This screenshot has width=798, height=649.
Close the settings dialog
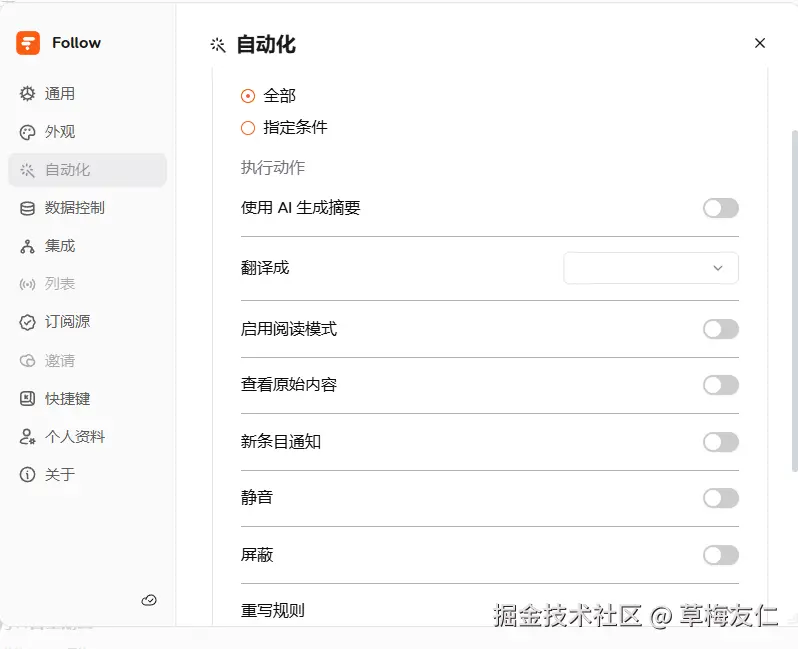[x=760, y=43]
